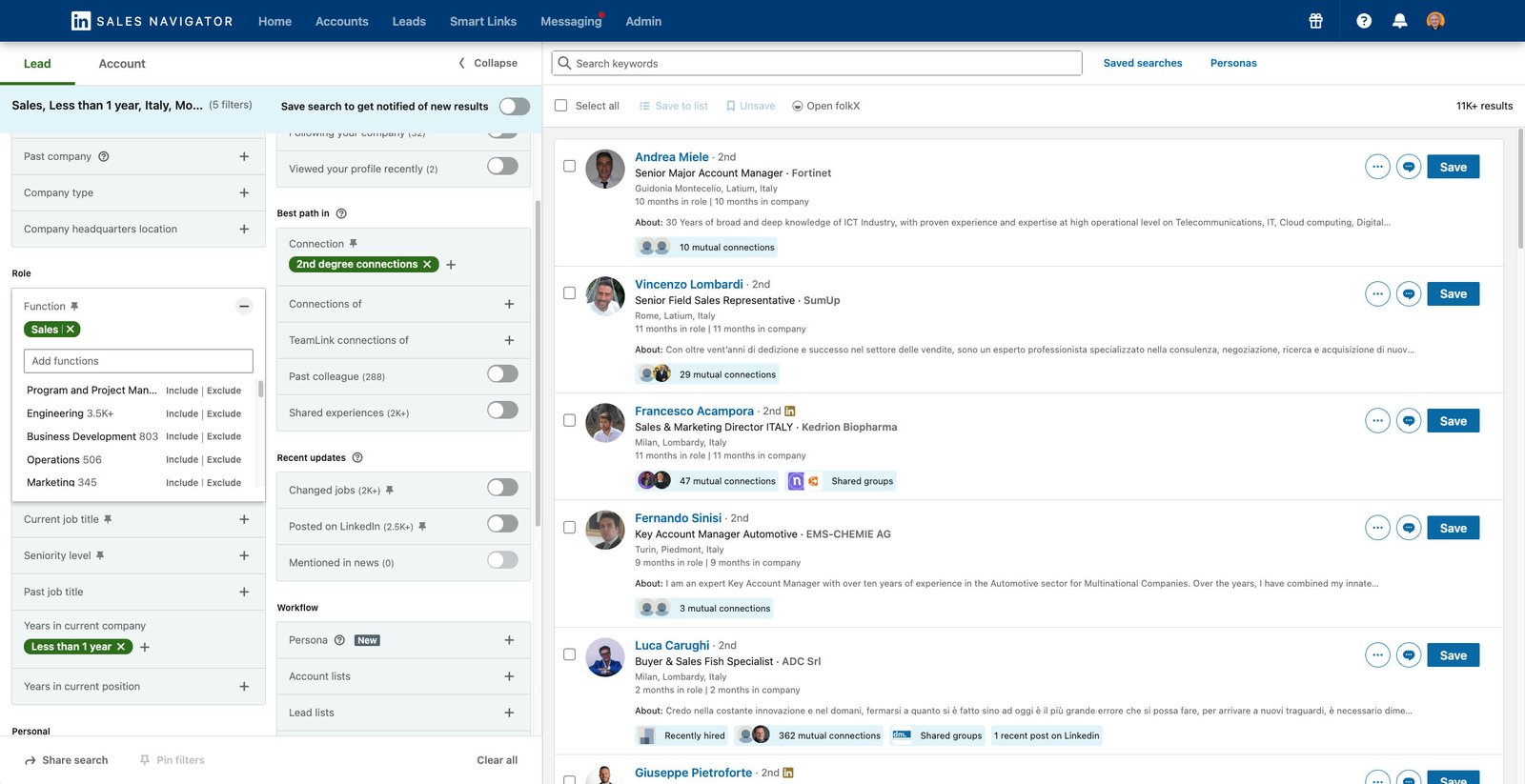The height and width of the screenshot is (784, 1525).
Task: Check the Select all checkbox
Action: [560, 106]
